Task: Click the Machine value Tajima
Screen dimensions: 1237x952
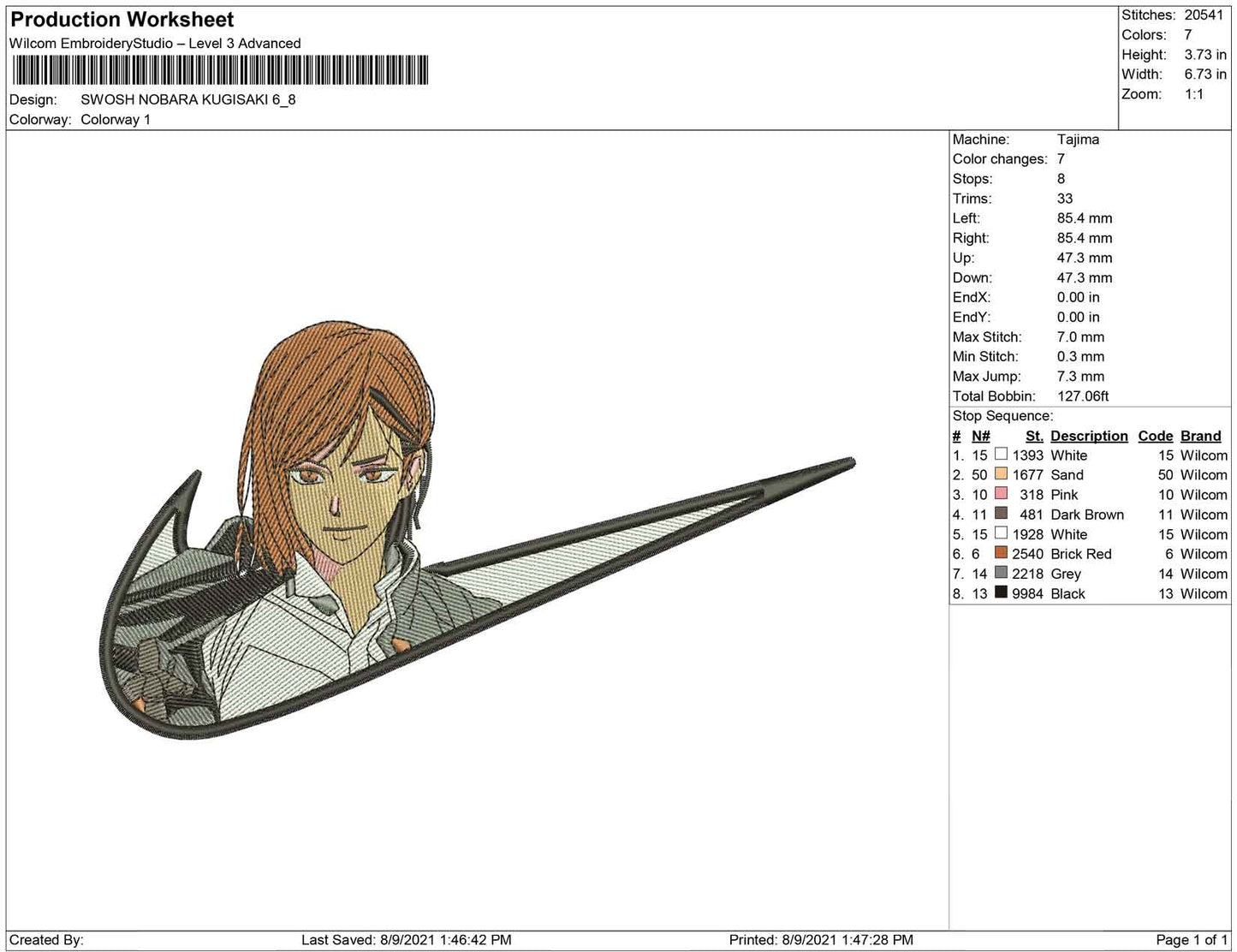Action: pos(1078,140)
